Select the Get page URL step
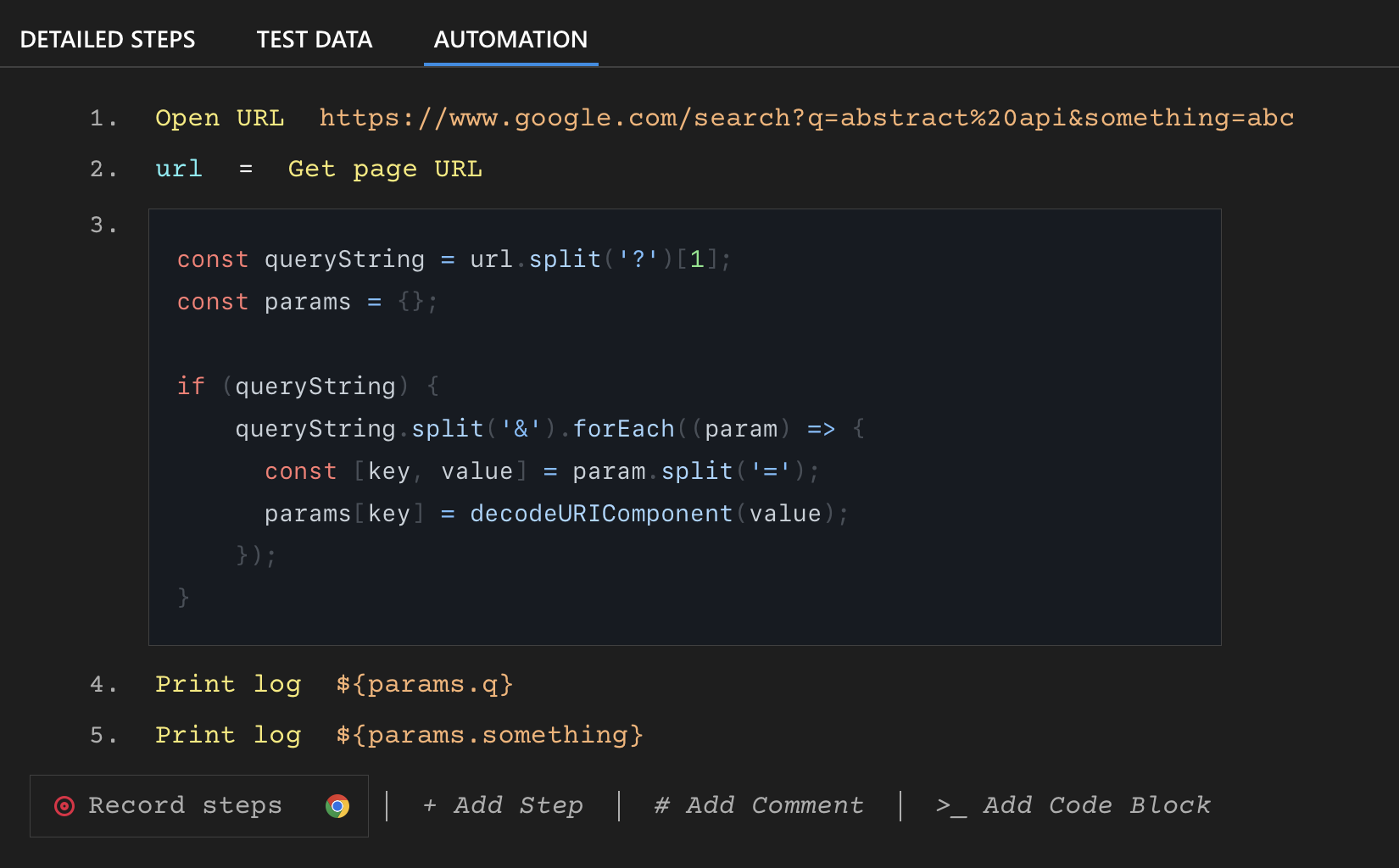The width and height of the screenshot is (1399, 868). point(386,169)
